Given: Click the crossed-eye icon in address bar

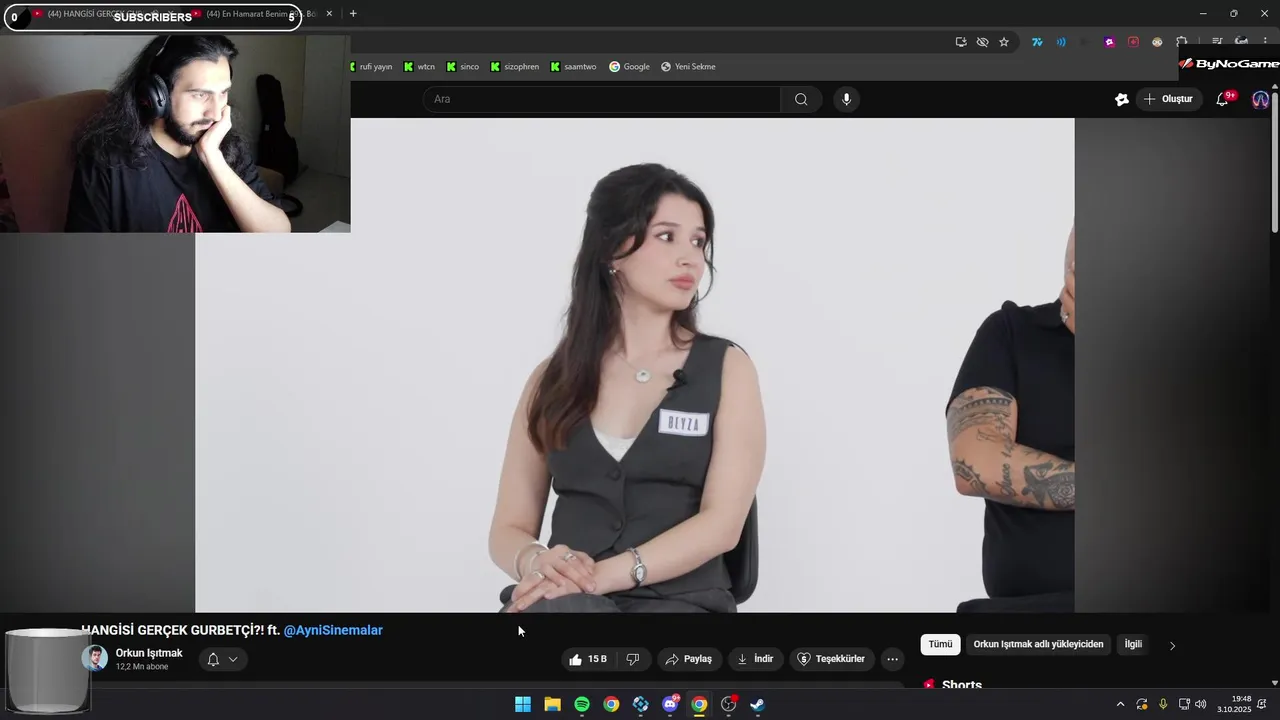Looking at the screenshot, I should point(982,42).
